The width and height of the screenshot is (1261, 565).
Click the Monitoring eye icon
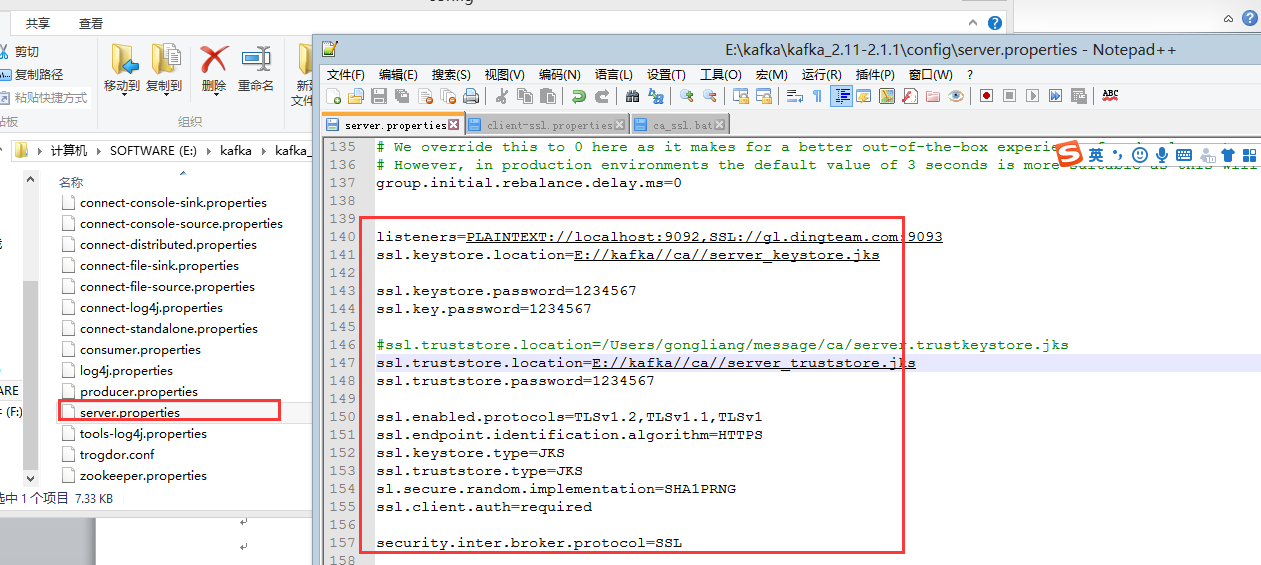[956, 96]
